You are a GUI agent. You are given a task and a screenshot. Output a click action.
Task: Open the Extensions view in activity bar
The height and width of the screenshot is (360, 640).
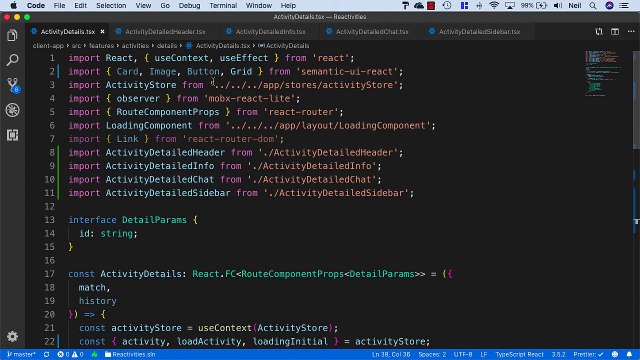[x=12, y=135]
